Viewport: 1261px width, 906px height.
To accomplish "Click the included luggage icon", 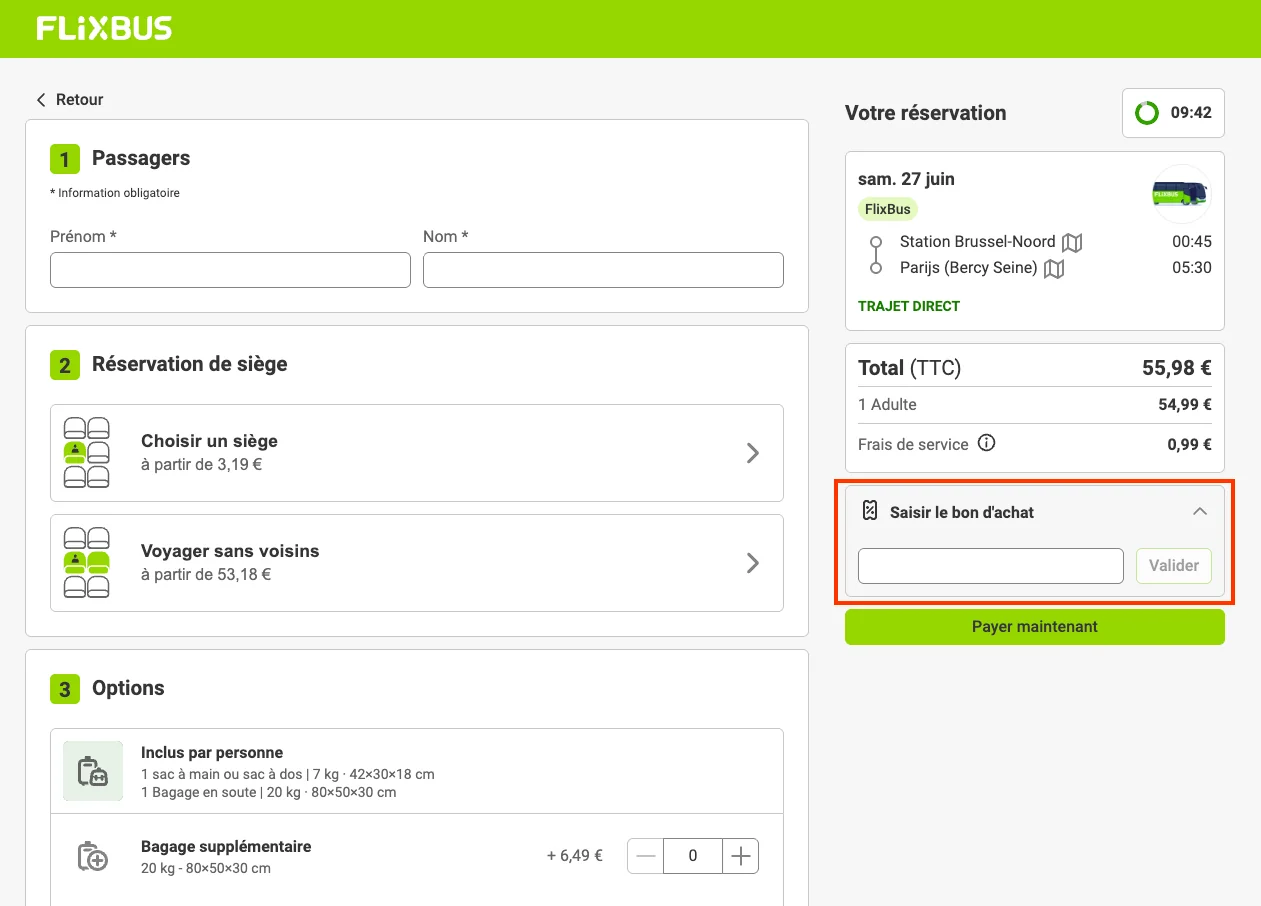I will [x=93, y=771].
